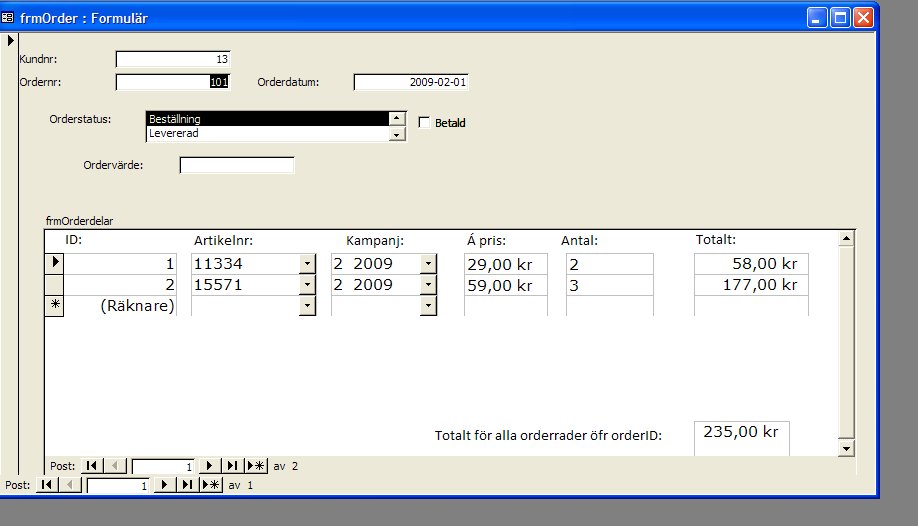This screenshot has width=918, height=526.
Task: Click the frmOrderdelar subform label
Action: [x=80, y=221]
